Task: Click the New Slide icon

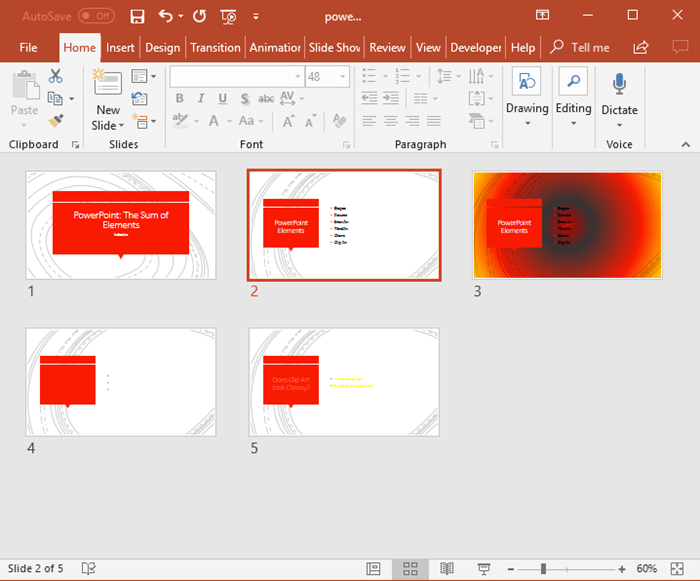Action: pyautogui.click(x=107, y=84)
